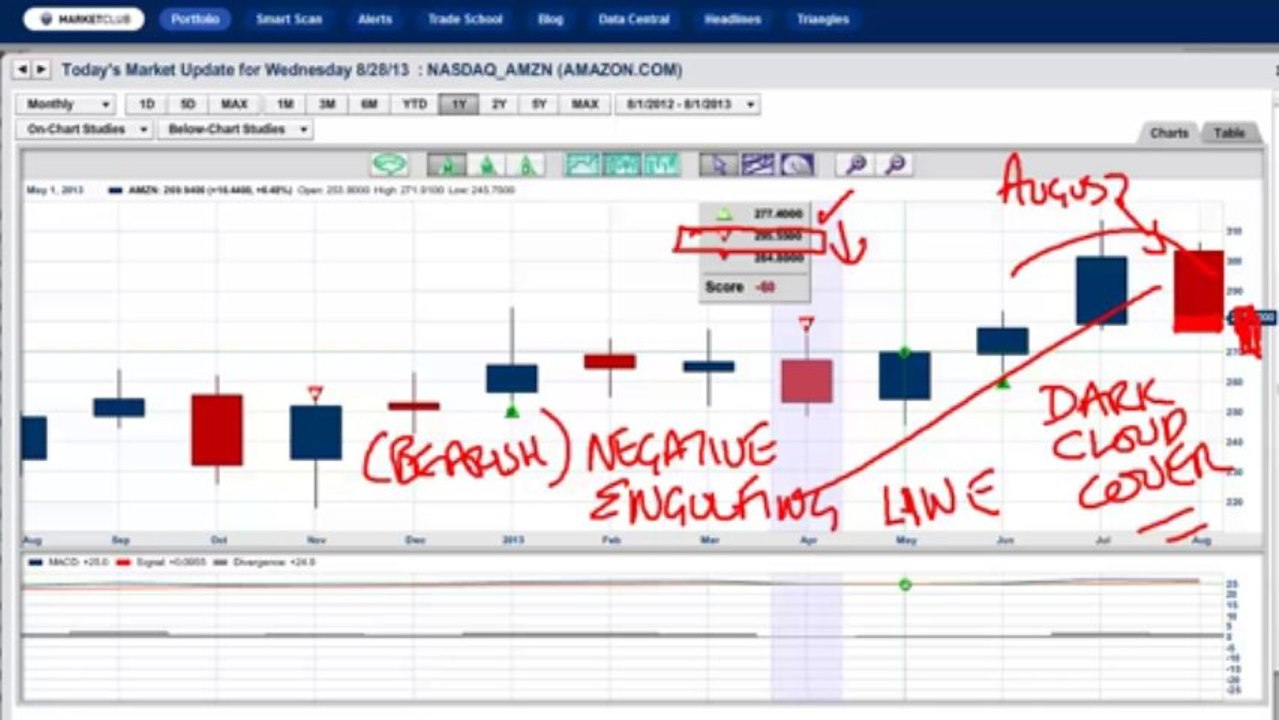Click green dot on May candle

click(904, 352)
